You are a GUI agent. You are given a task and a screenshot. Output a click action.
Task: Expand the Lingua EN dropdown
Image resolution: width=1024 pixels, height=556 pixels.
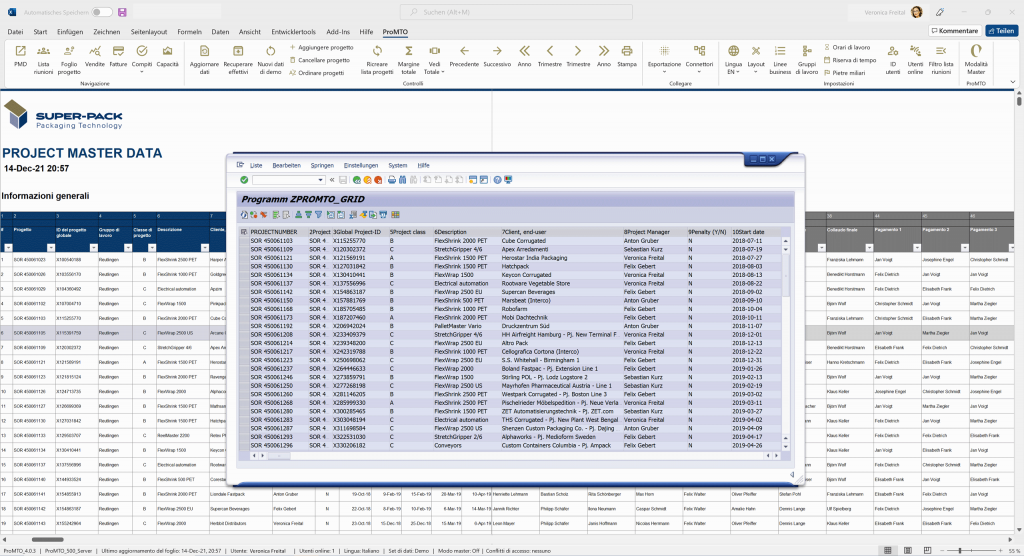pyautogui.click(x=733, y=72)
